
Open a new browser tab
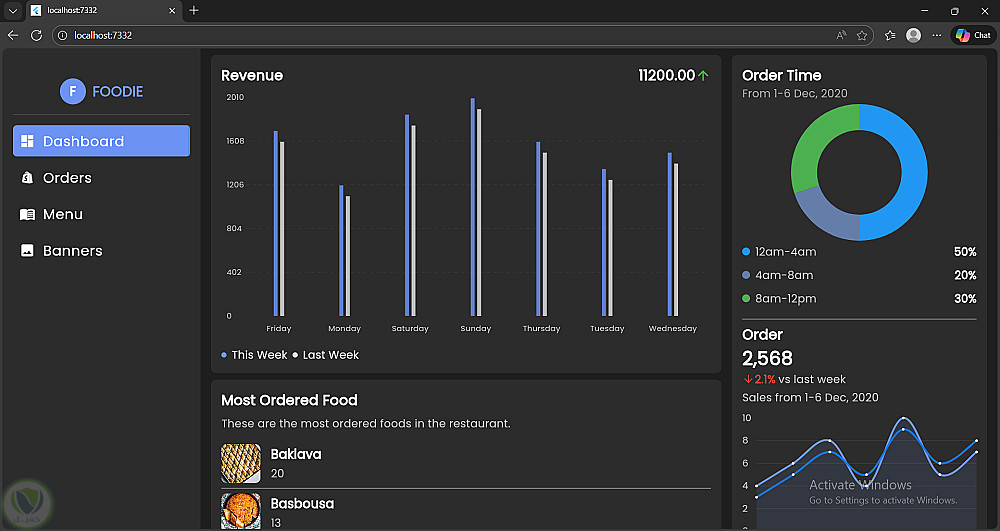point(194,10)
